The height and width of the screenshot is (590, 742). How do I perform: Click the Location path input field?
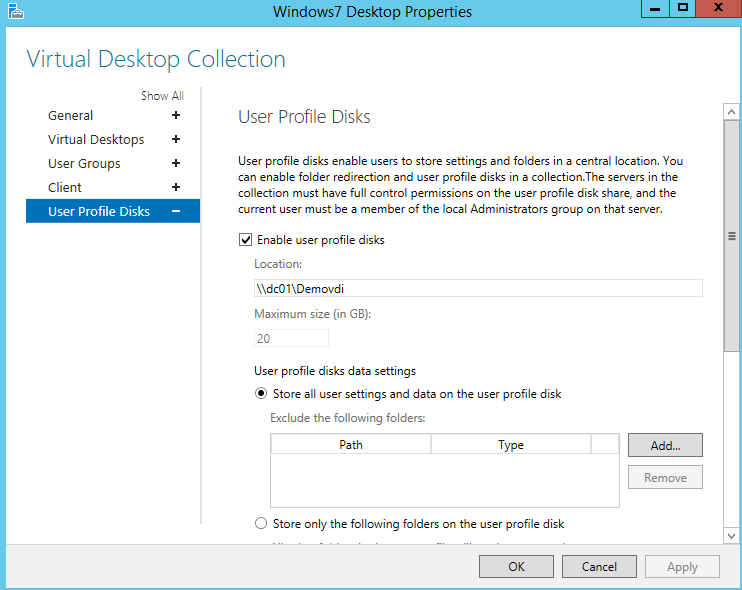tap(478, 288)
